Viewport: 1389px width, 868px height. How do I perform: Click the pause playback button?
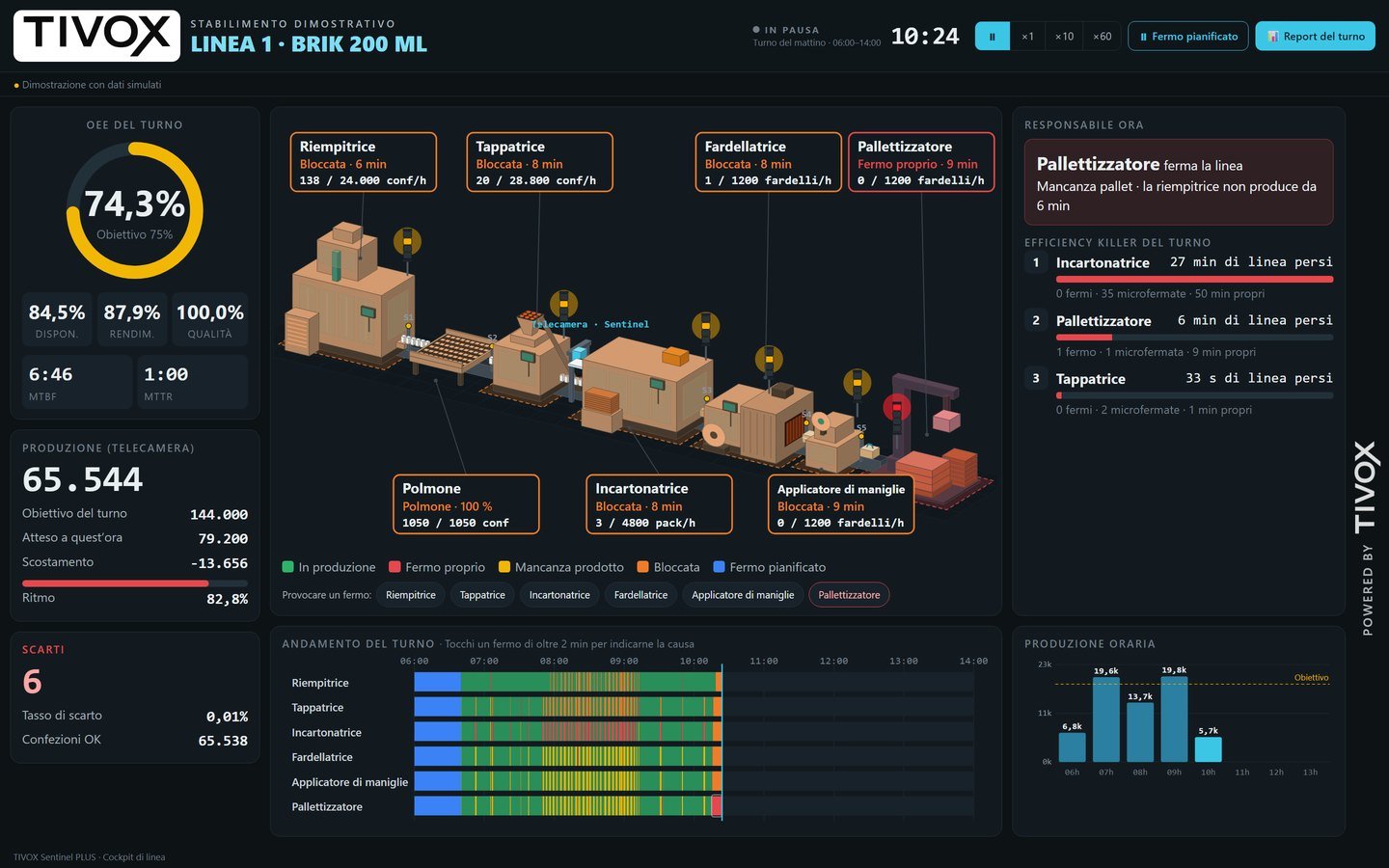(992, 37)
